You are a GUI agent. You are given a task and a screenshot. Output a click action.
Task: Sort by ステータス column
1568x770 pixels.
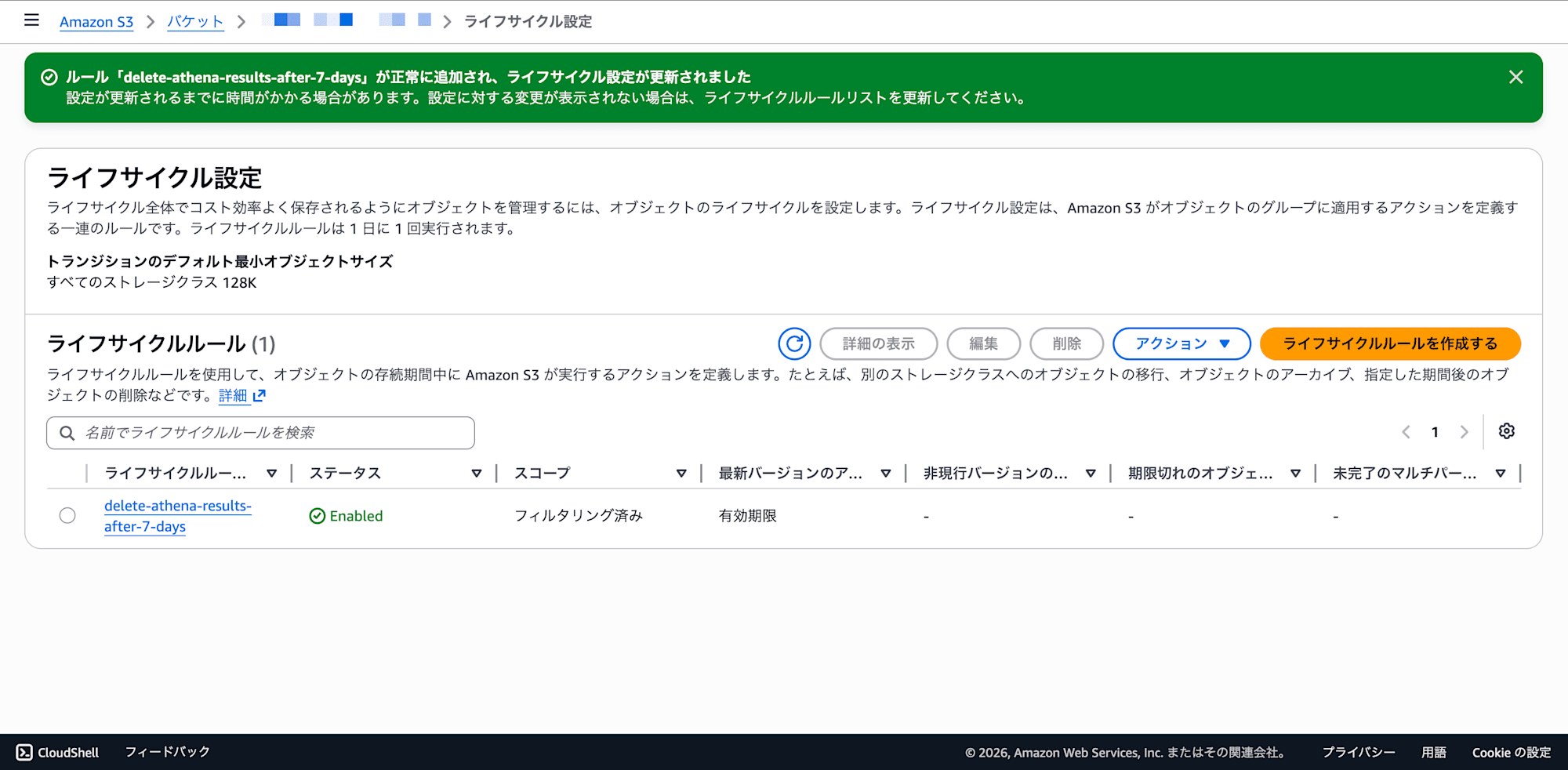(476, 473)
